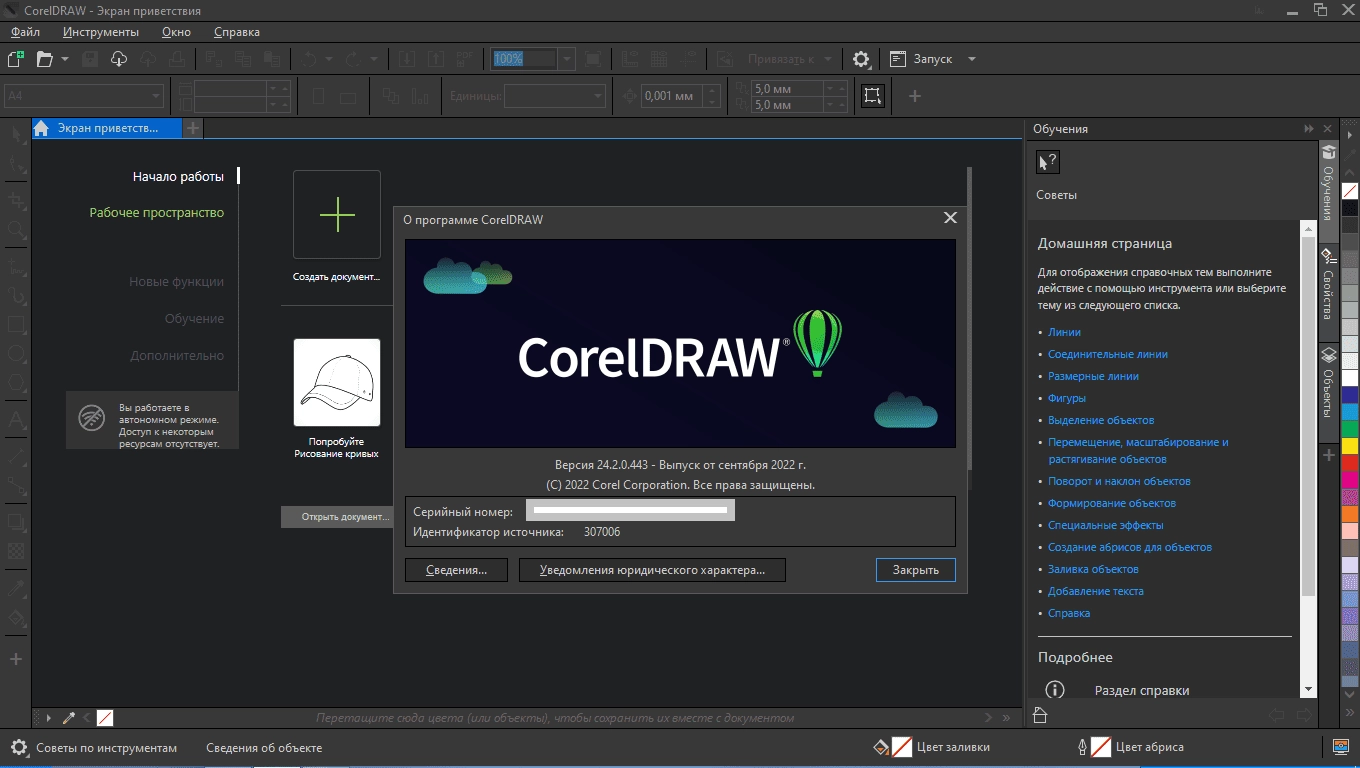Expand the dropdown arrow next to Open
1360x768 pixels.
[x=65, y=59]
